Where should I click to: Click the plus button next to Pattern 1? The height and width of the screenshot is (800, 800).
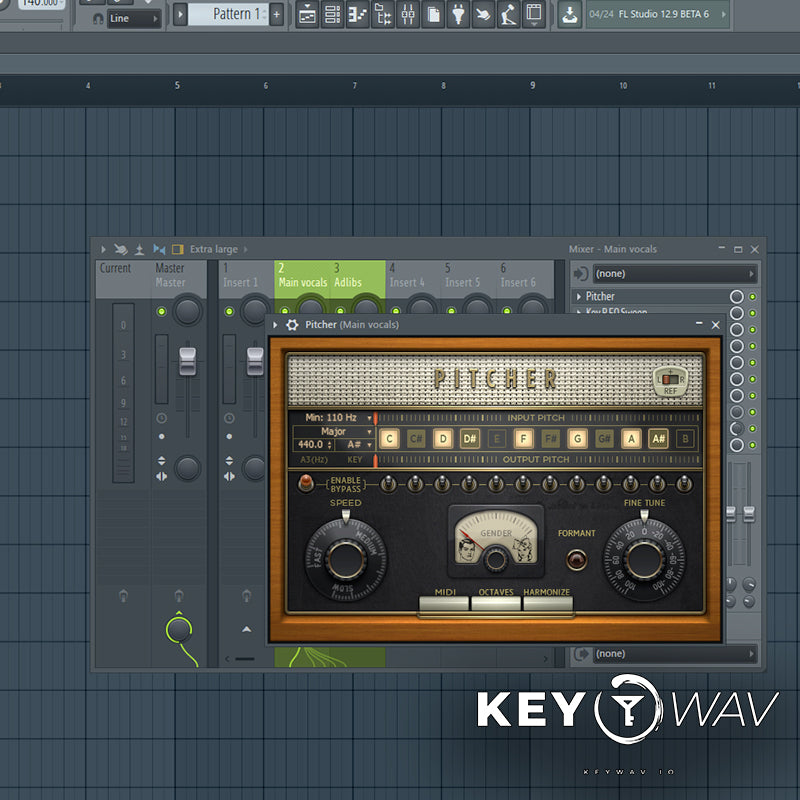(277, 14)
